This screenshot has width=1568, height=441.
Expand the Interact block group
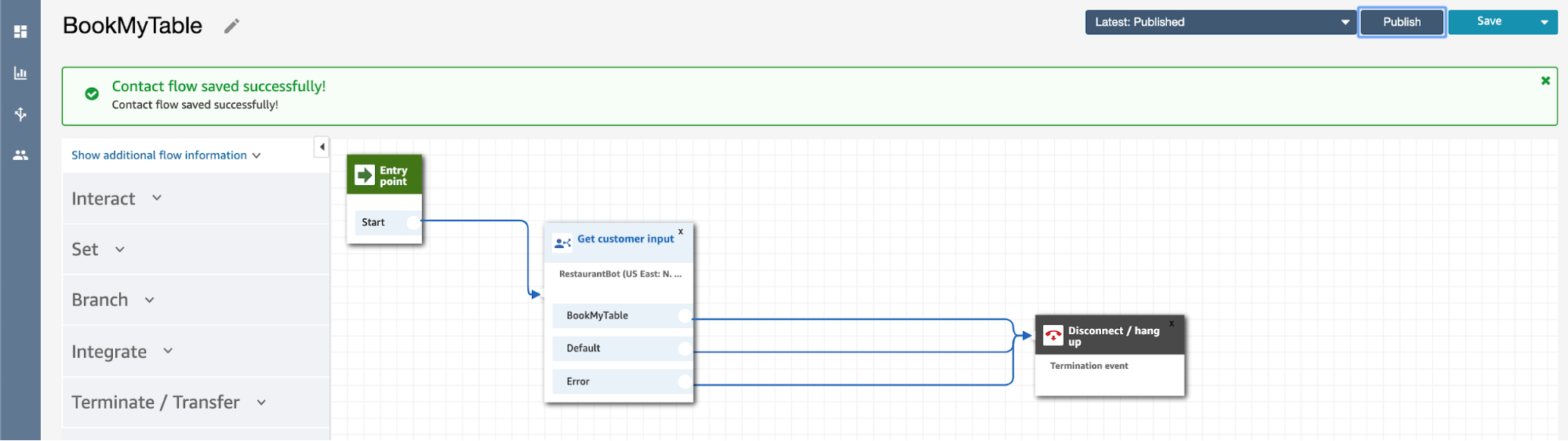pos(195,199)
